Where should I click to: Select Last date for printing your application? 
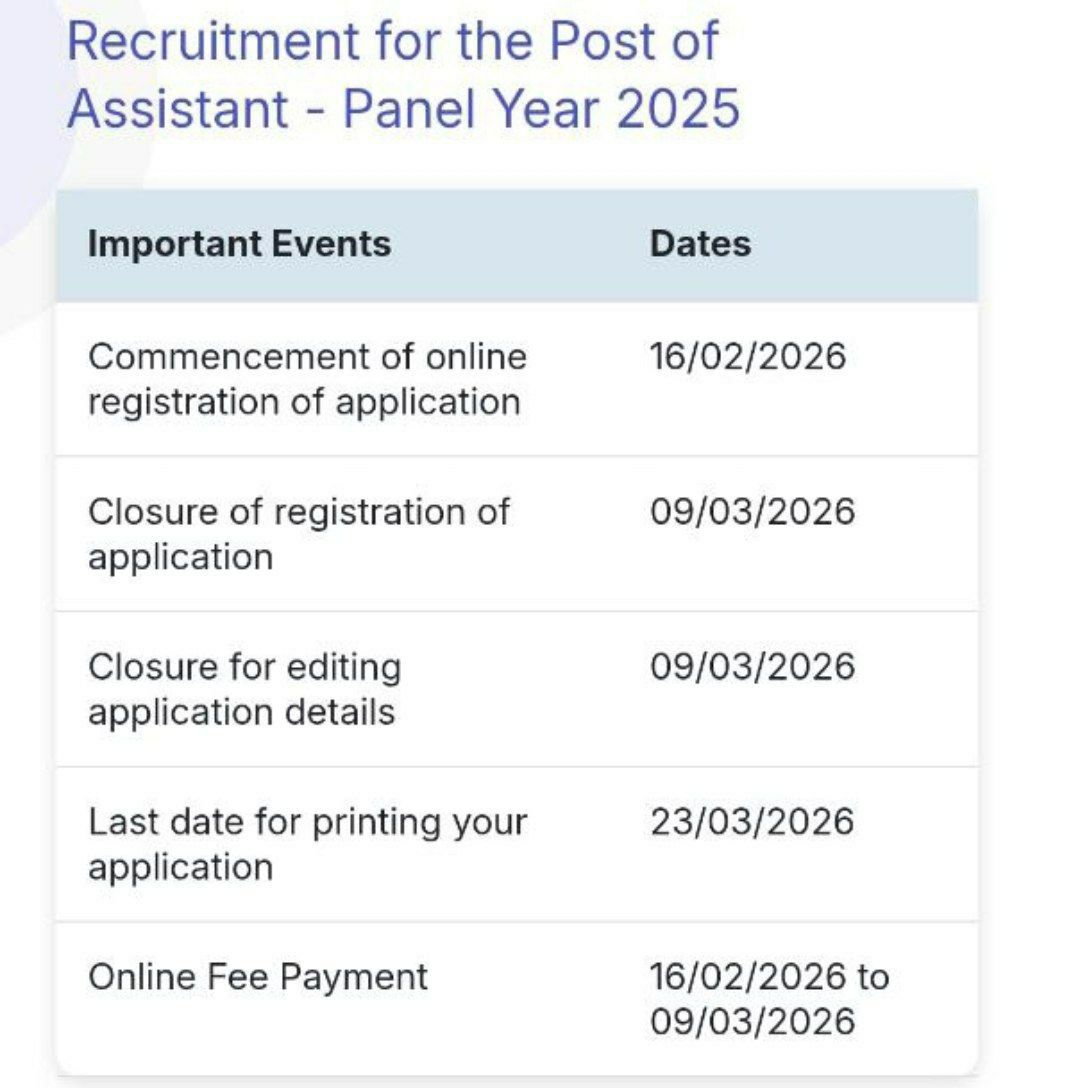(x=306, y=844)
